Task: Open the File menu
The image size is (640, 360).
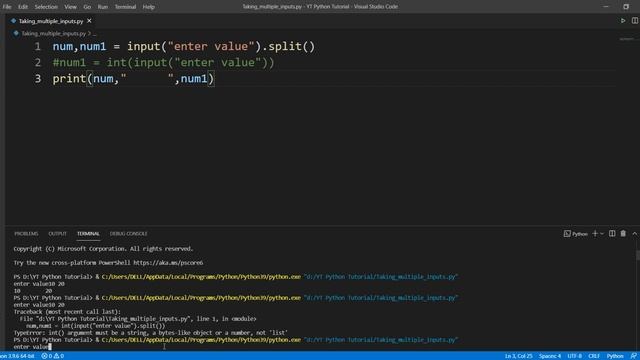Action: click(7, 7)
